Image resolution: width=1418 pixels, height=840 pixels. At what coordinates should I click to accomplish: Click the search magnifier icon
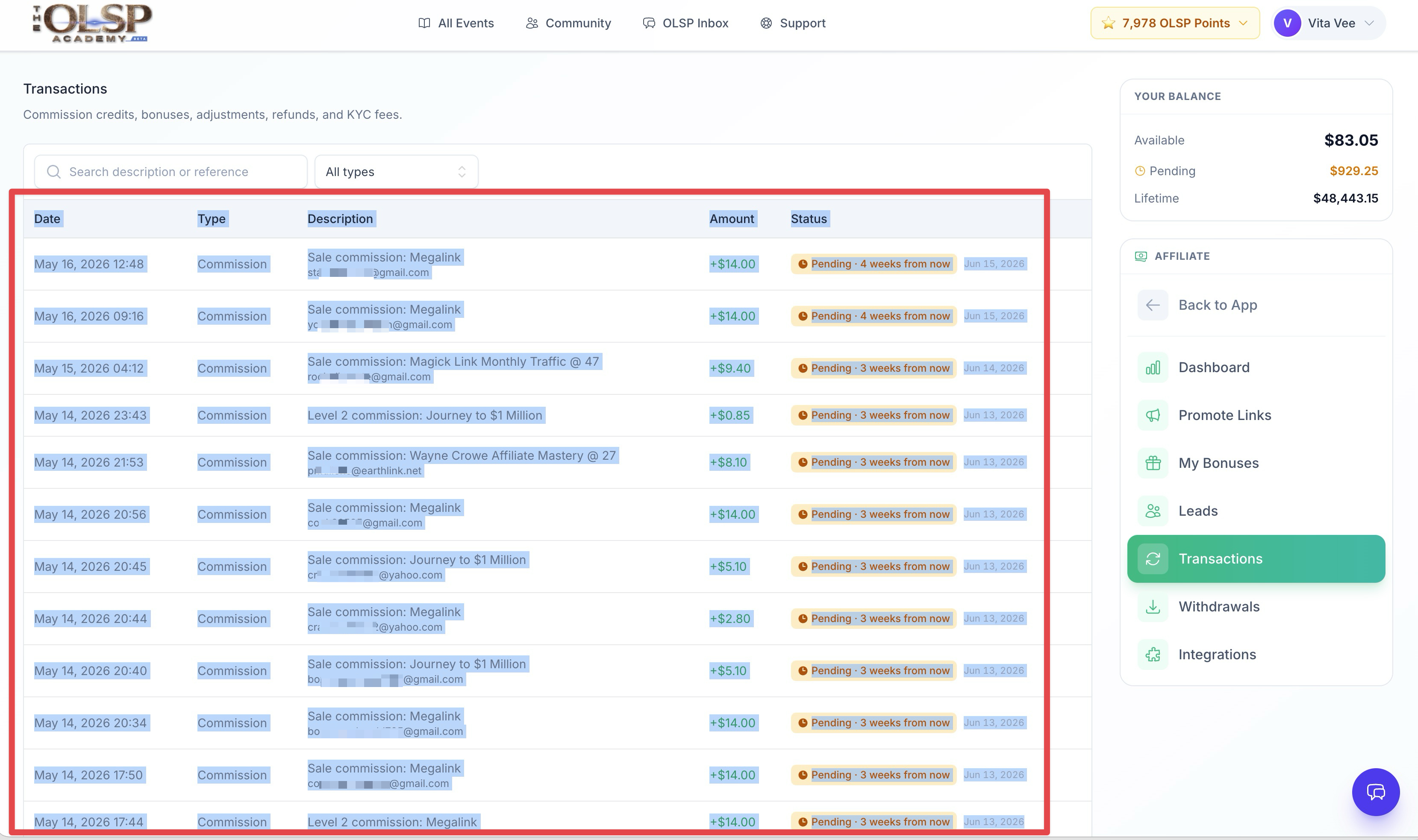54,171
